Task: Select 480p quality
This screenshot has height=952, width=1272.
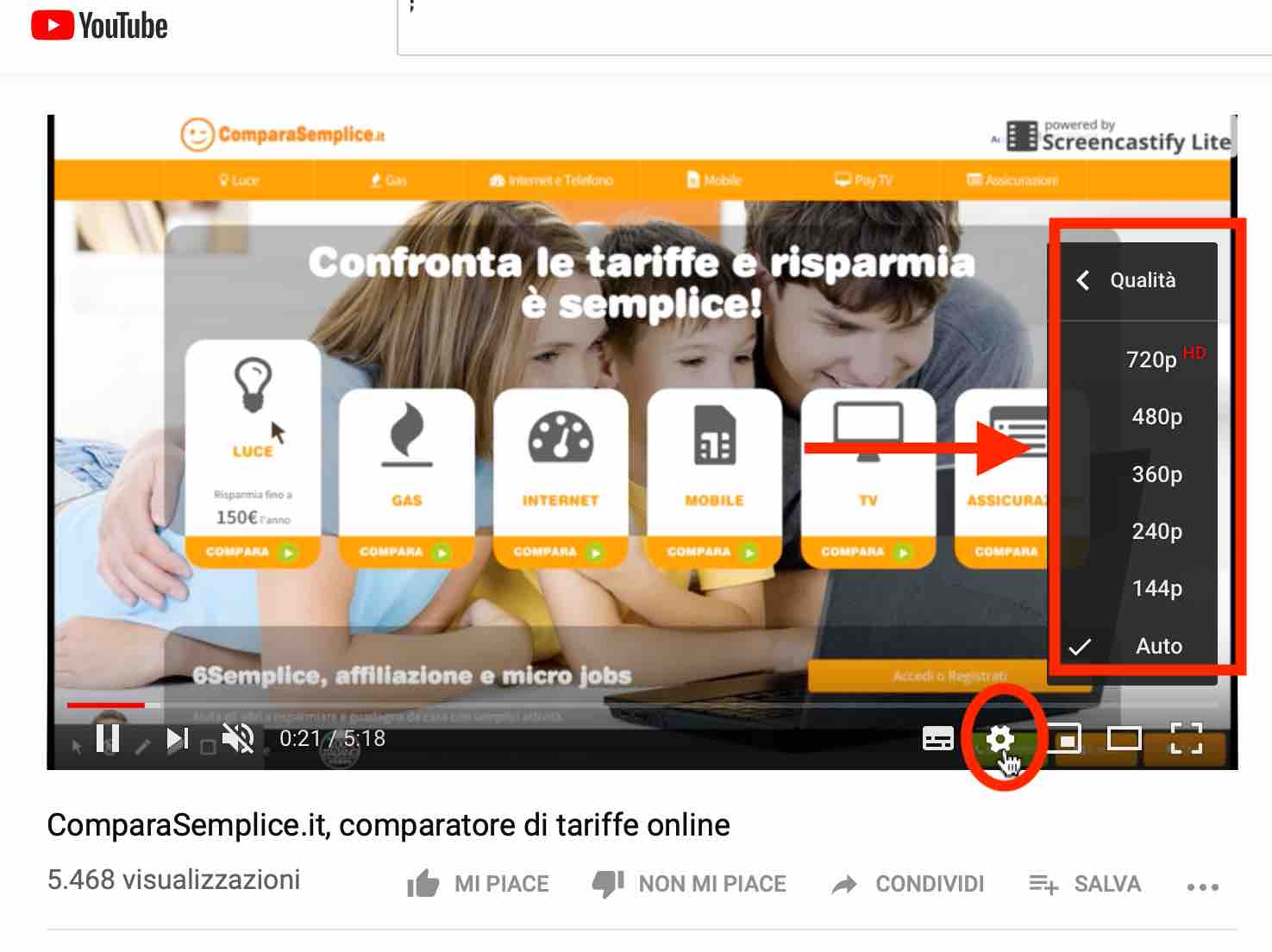Action: [1156, 416]
